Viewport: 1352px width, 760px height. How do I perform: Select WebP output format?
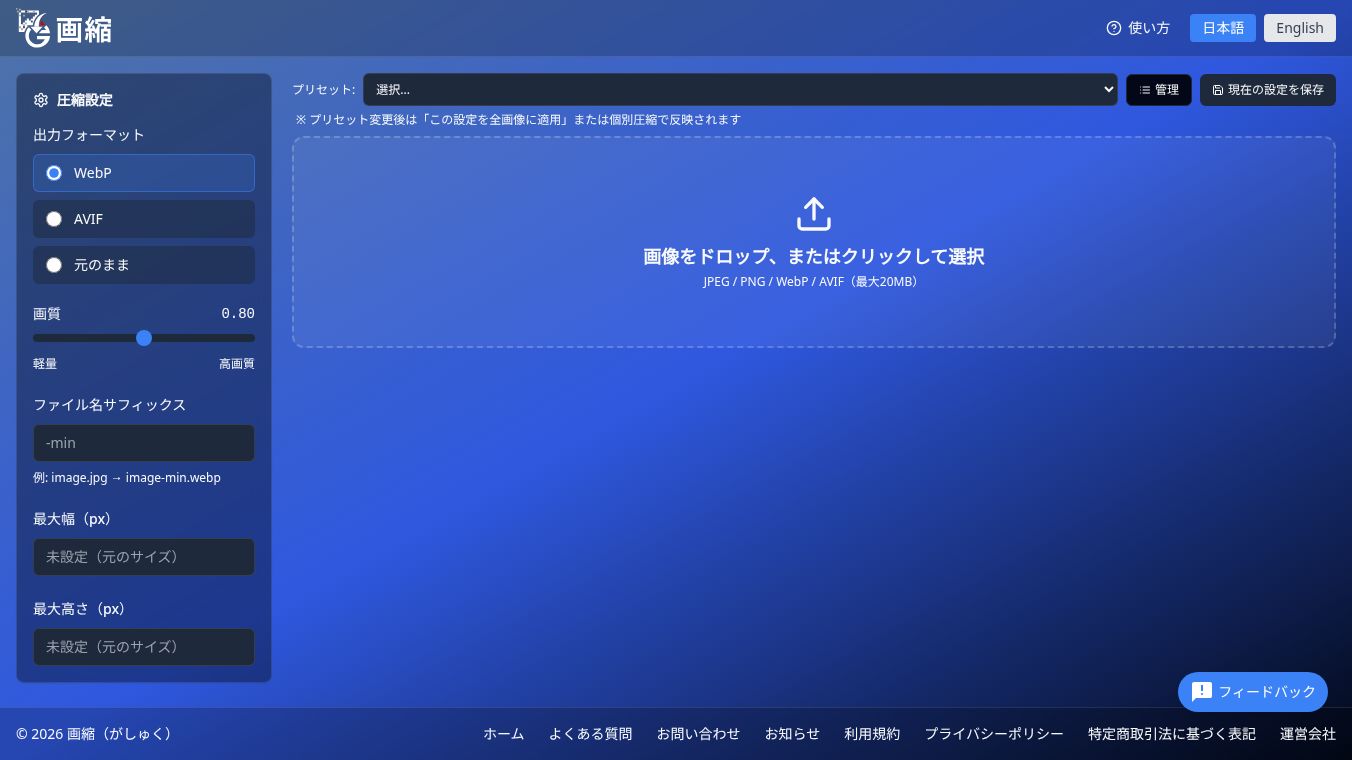(x=144, y=173)
